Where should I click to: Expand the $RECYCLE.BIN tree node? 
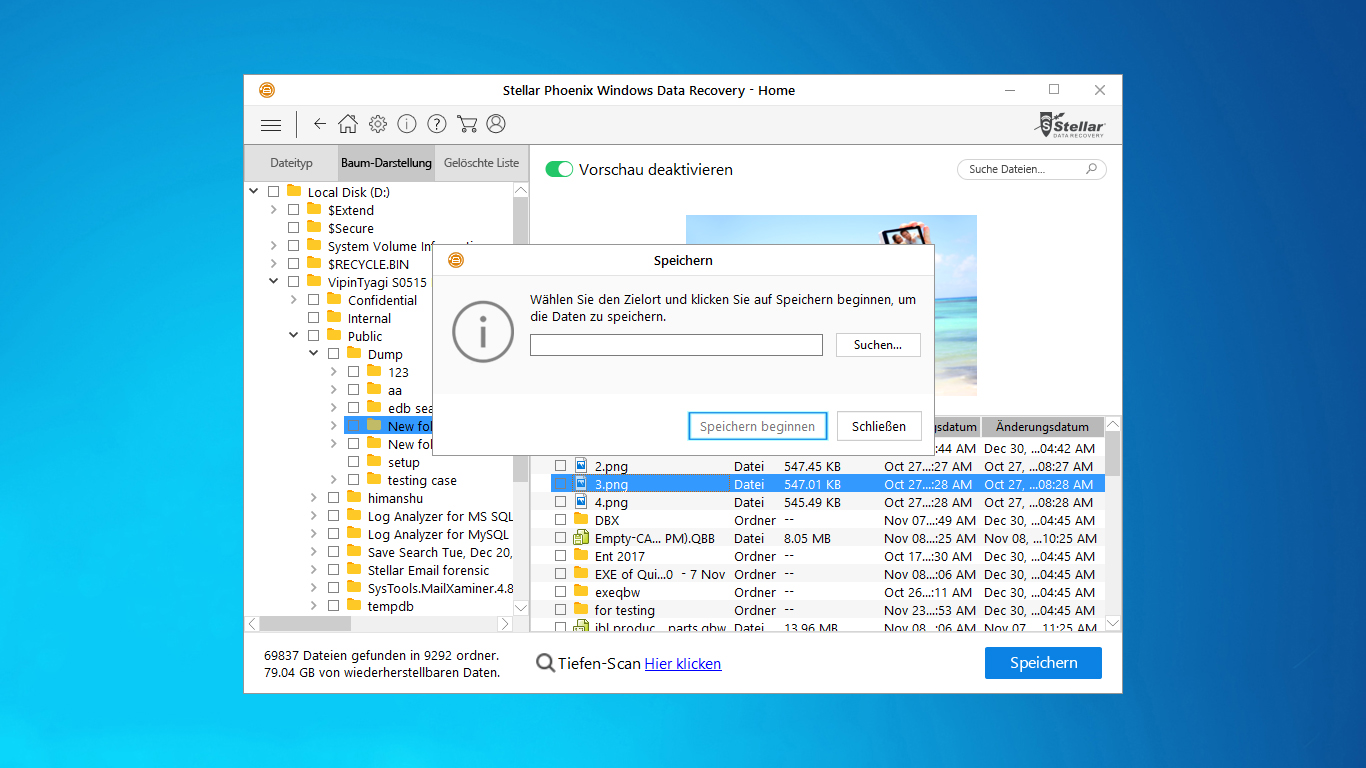pos(274,264)
